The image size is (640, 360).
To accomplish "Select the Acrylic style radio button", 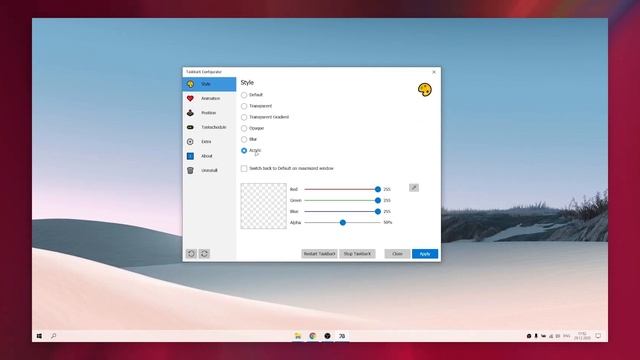I will [x=244, y=151].
